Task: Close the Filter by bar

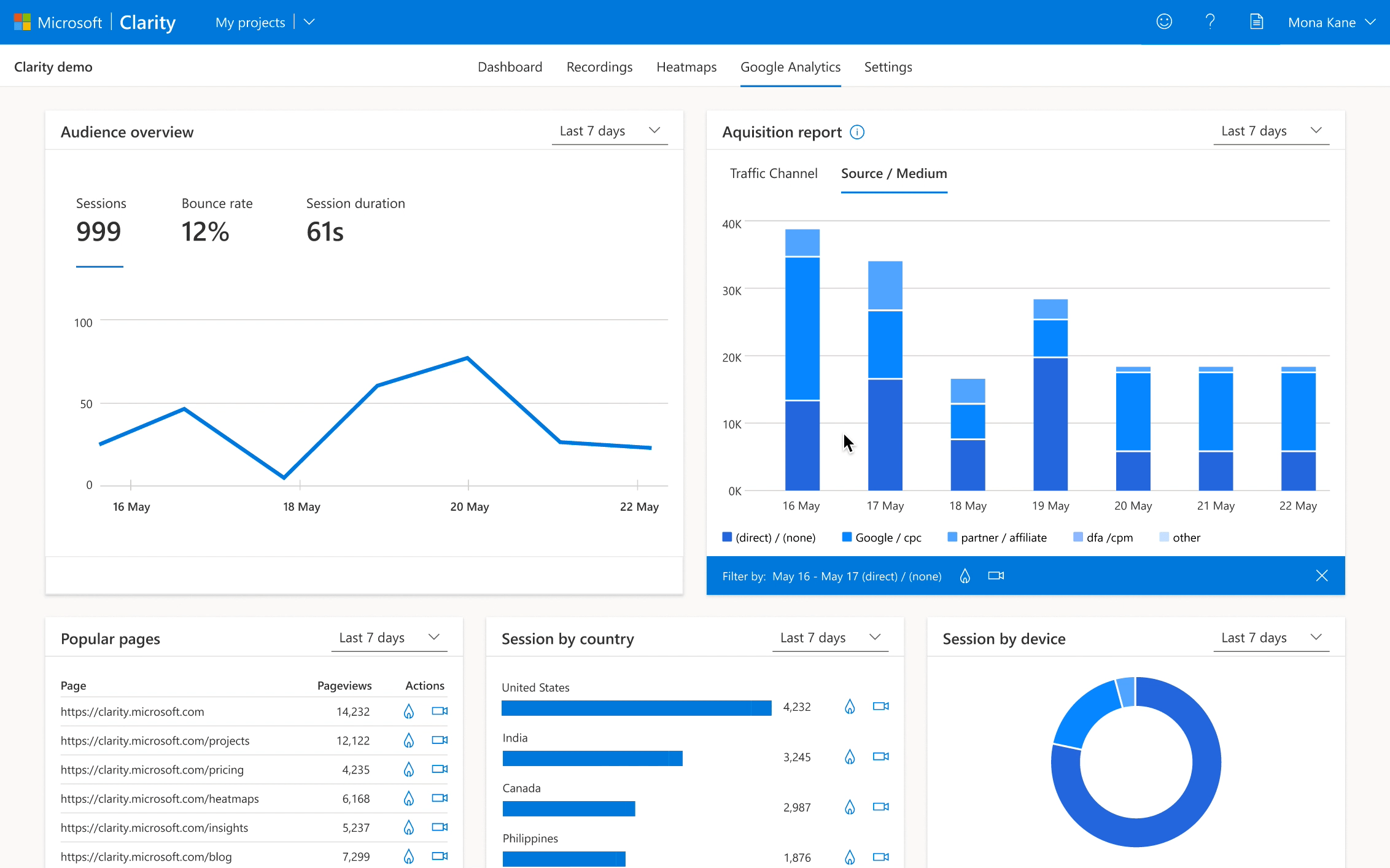Action: pyautogui.click(x=1322, y=576)
